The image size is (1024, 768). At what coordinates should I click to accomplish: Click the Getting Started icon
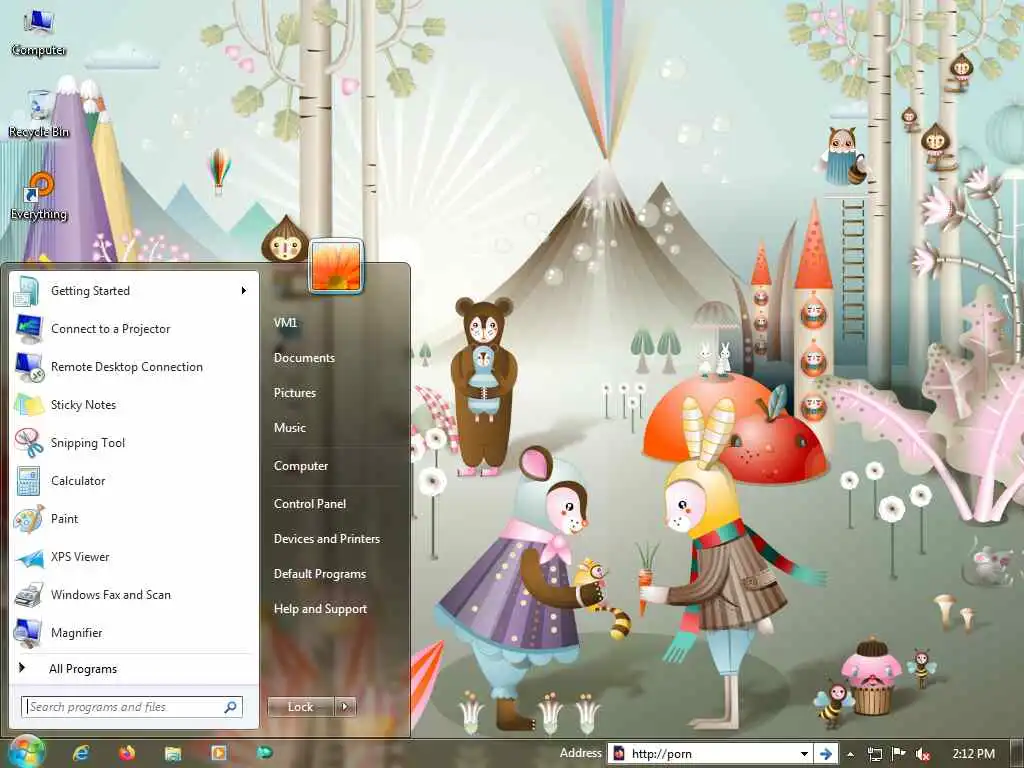point(28,291)
